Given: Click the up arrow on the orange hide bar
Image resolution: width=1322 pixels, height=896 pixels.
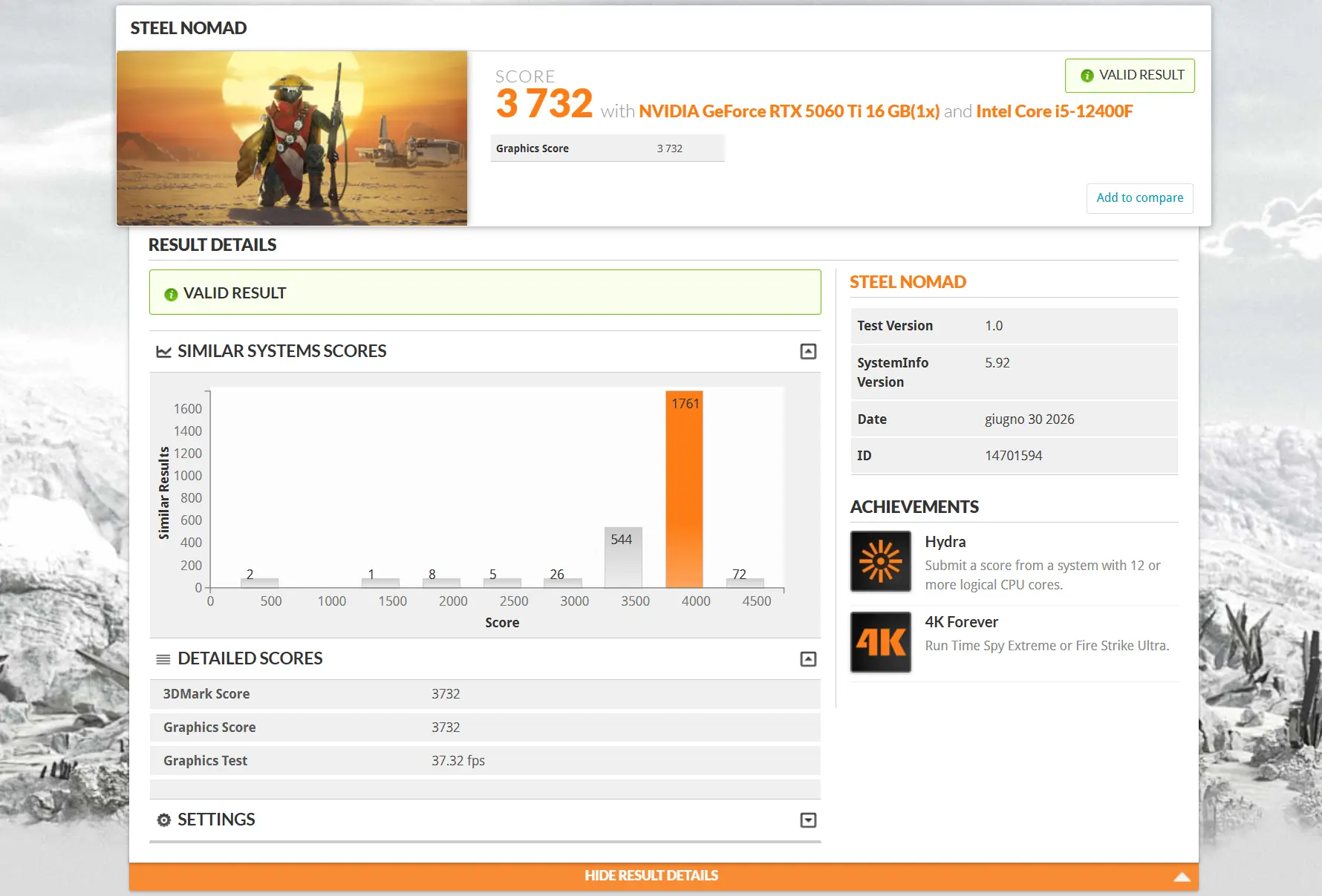Looking at the screenshot, I should click(1182, 877).
